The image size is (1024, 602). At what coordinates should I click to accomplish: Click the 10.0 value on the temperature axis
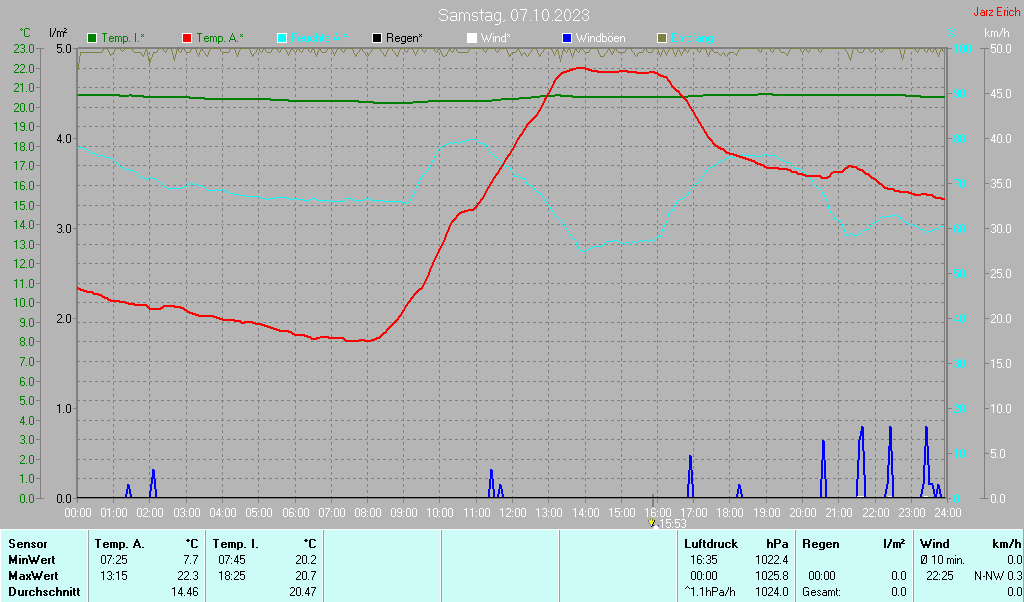click(x=24, y=303)
